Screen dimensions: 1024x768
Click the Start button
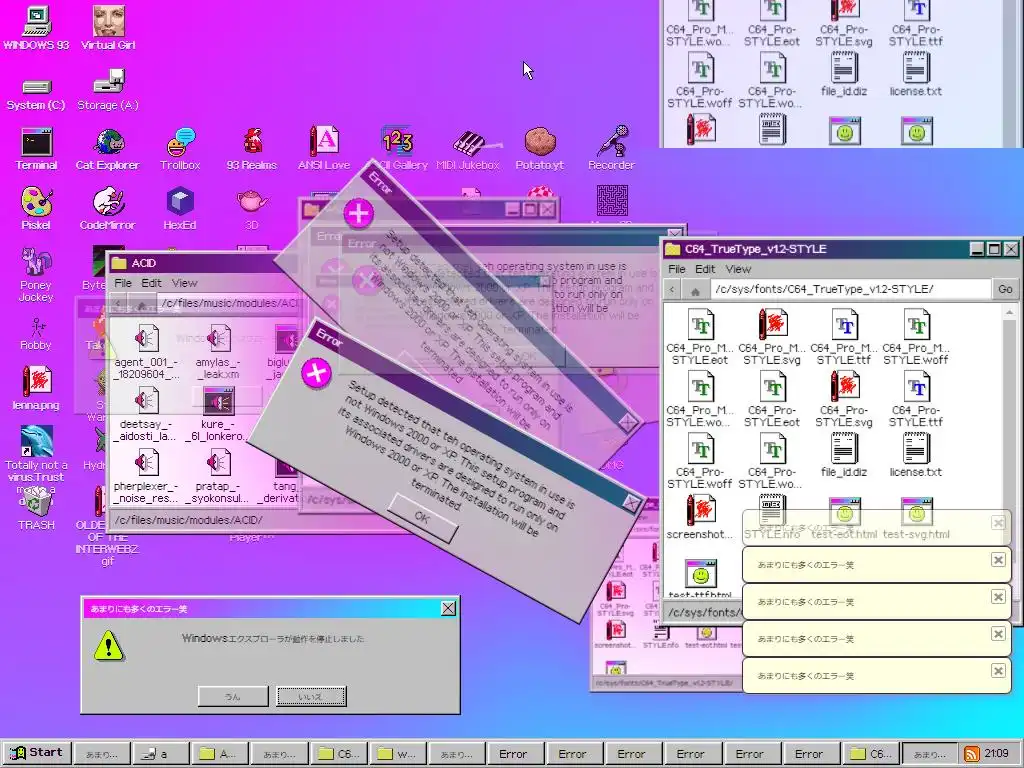click(37, 752)
